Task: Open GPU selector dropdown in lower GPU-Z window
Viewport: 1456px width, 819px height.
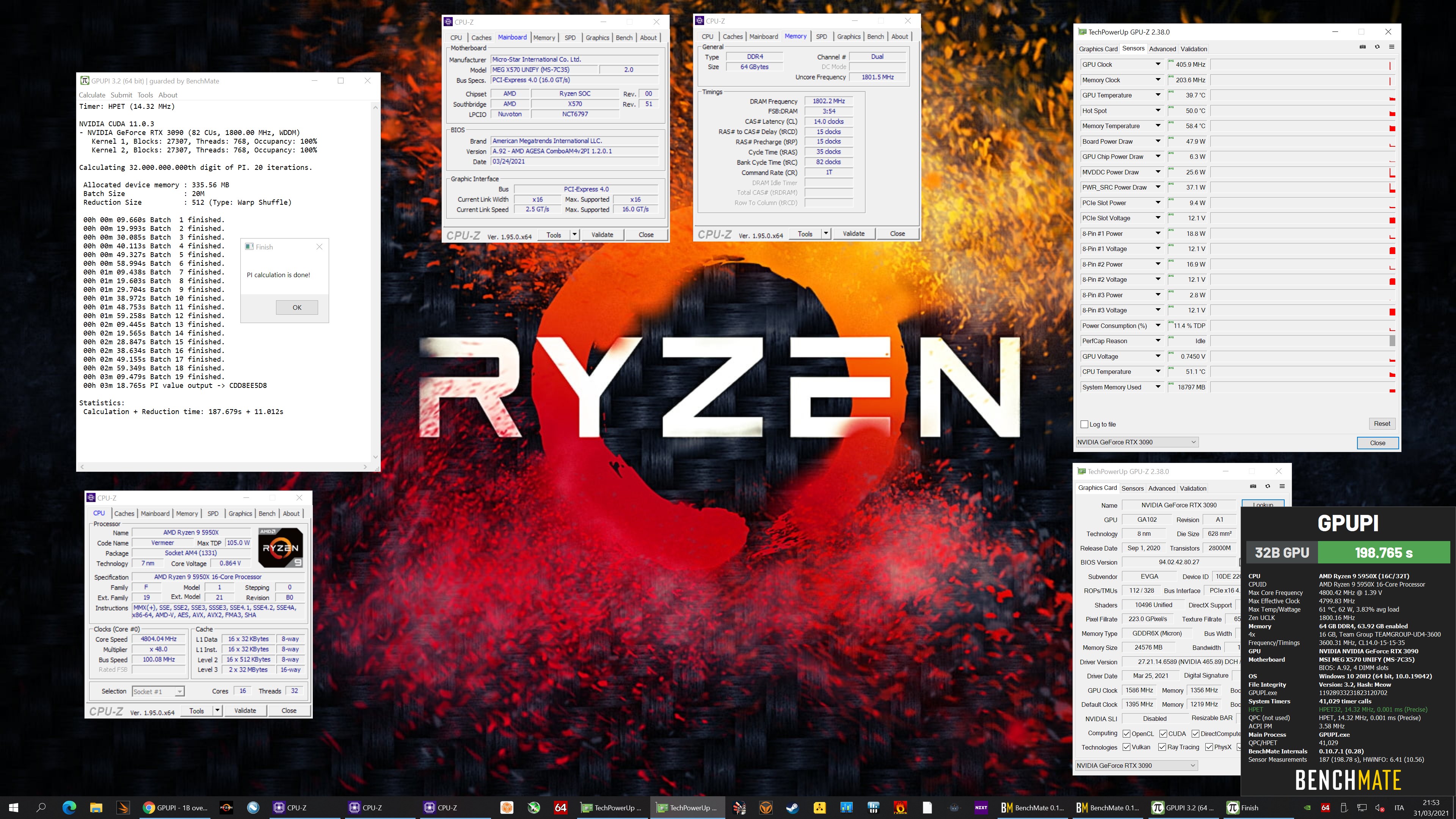Action: [1136, 765]
